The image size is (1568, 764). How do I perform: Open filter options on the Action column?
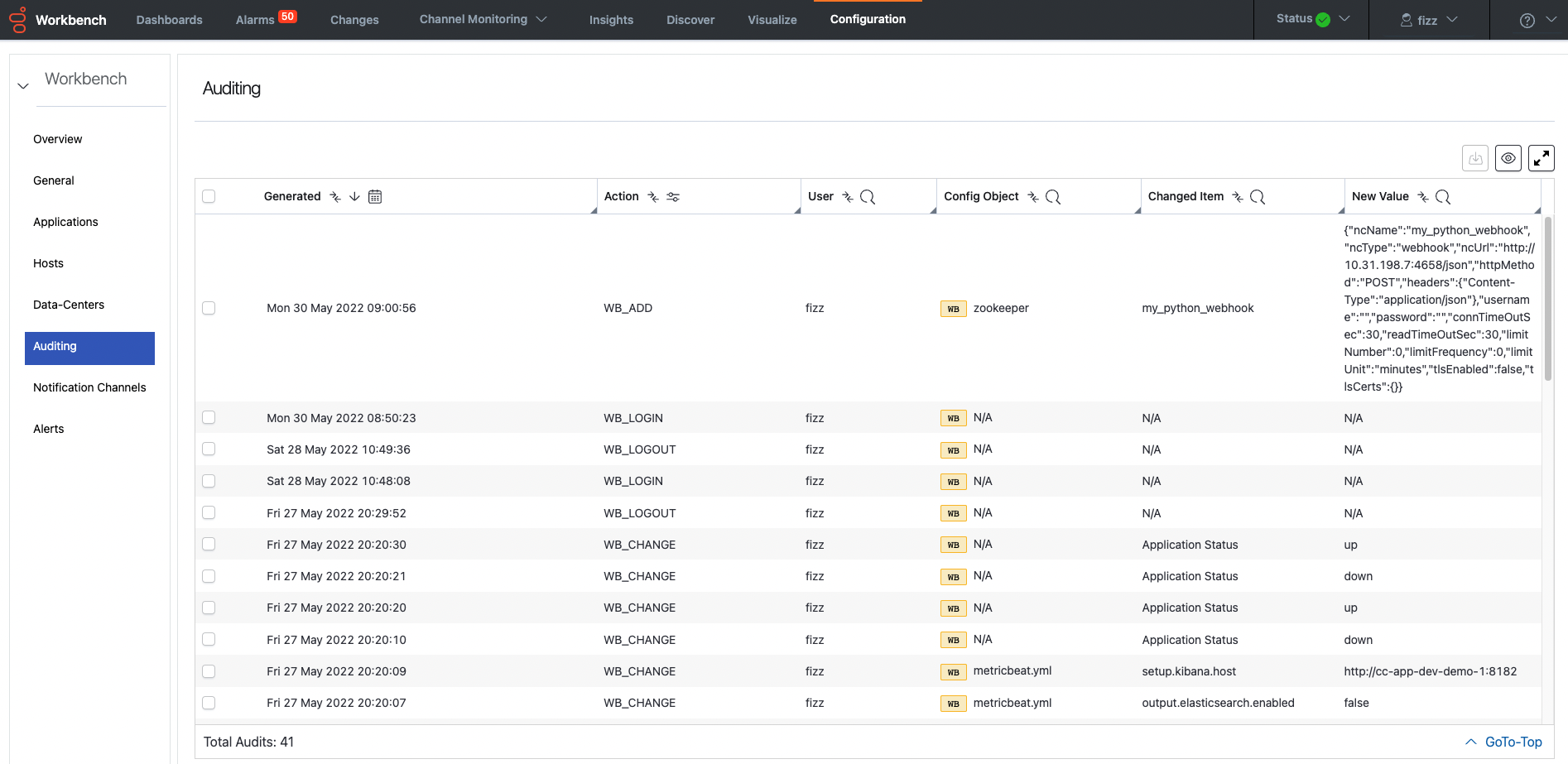(673, 197)
